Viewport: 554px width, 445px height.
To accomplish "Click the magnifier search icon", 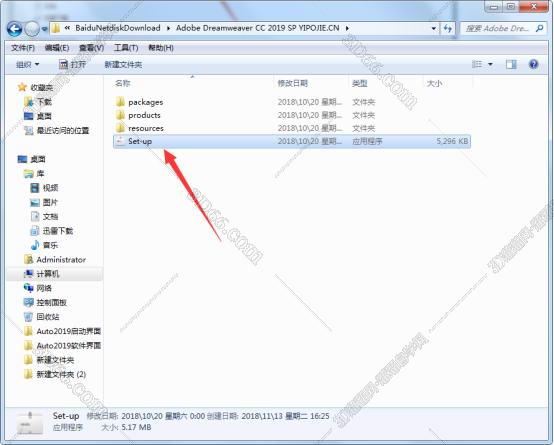I will 539,28.
